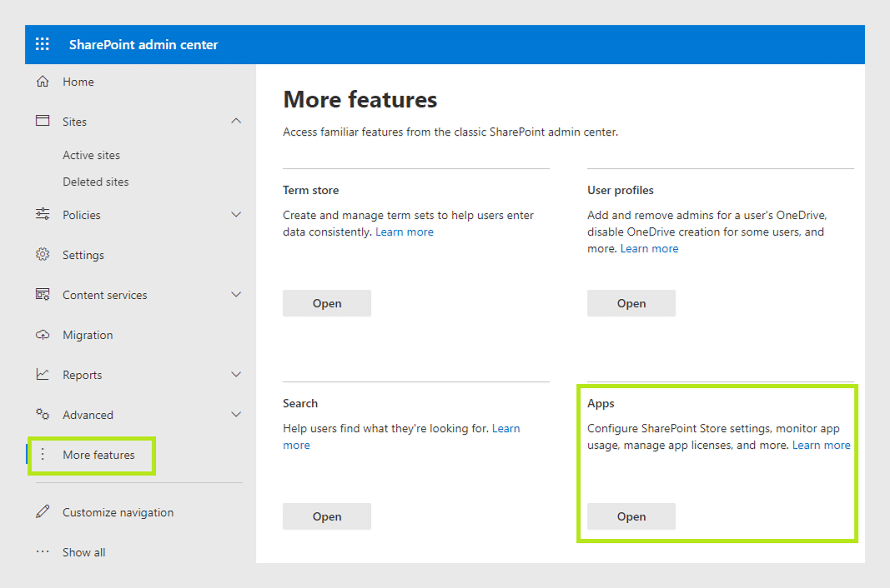
Task: Click the Home house icon
Action: point(43,82)
